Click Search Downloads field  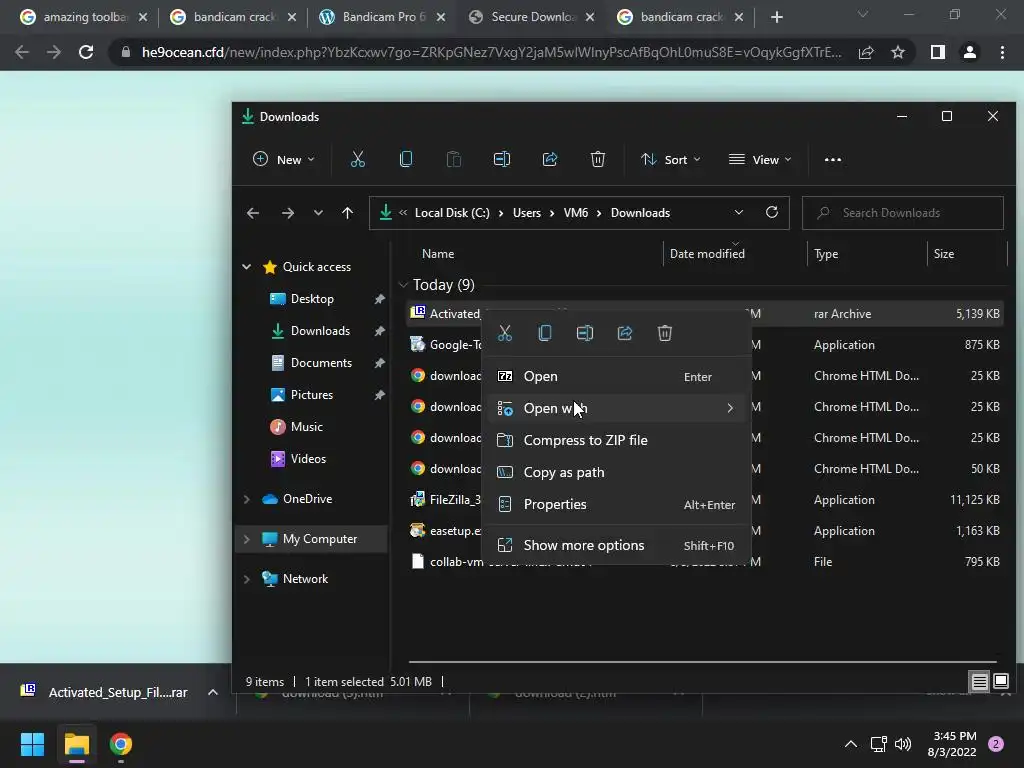click(x=903, y=213)
